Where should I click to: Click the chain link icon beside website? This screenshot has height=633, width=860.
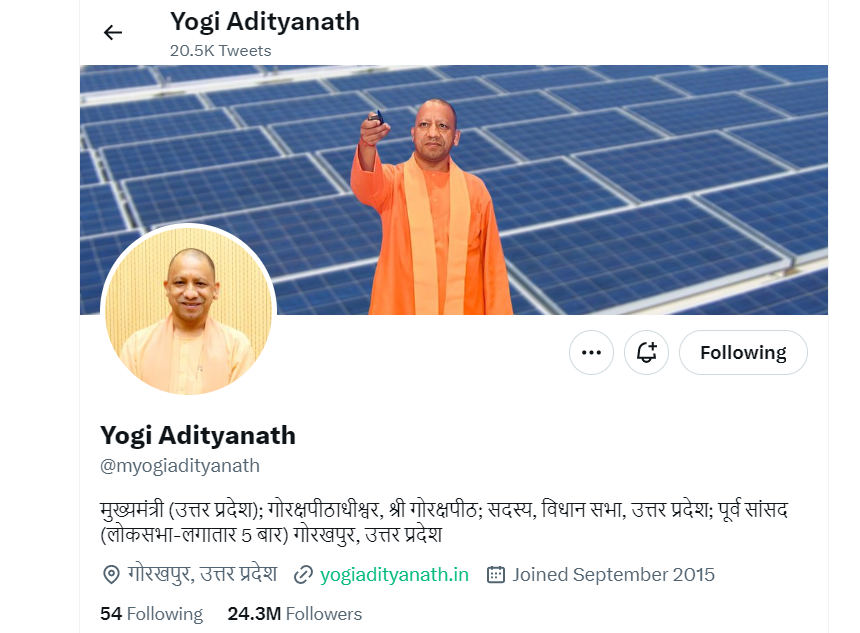(x=303, y=575)
